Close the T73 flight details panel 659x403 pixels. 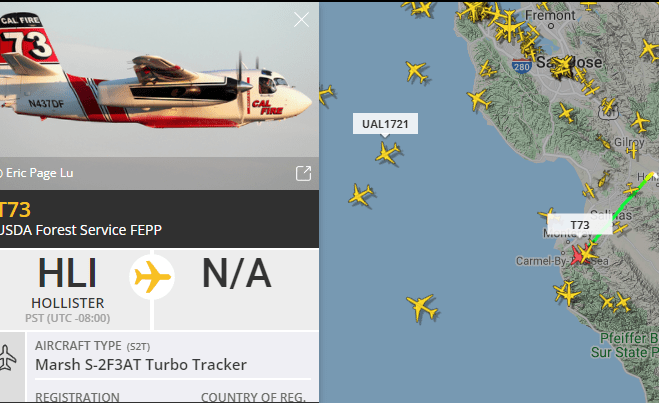pyautogui.click(x=301, y=19)
